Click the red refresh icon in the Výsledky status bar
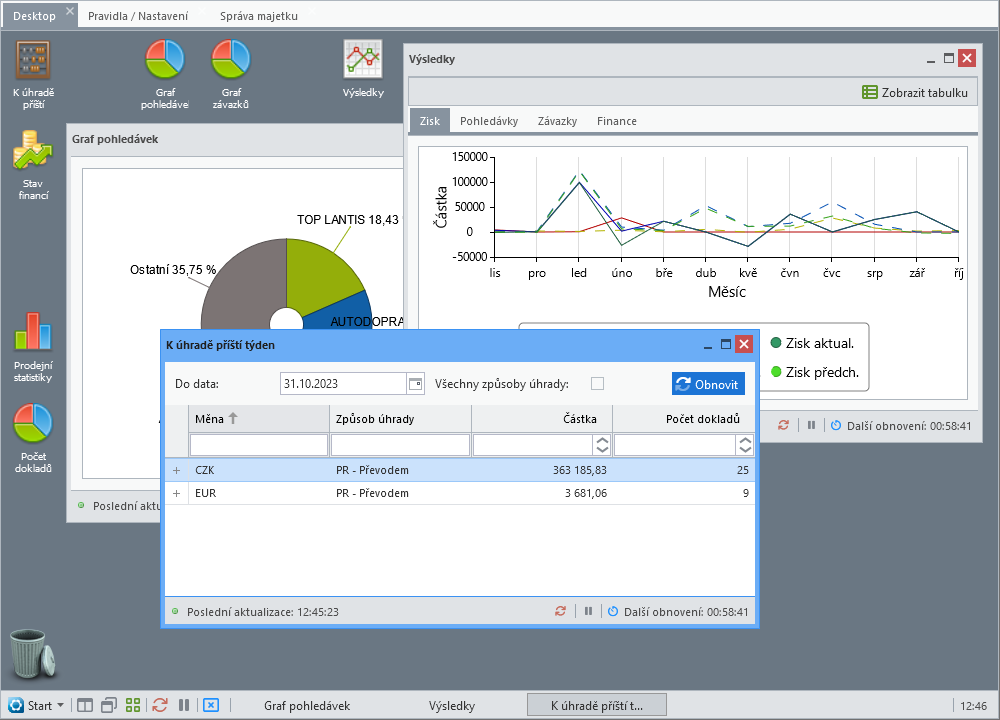 point(783,425)
